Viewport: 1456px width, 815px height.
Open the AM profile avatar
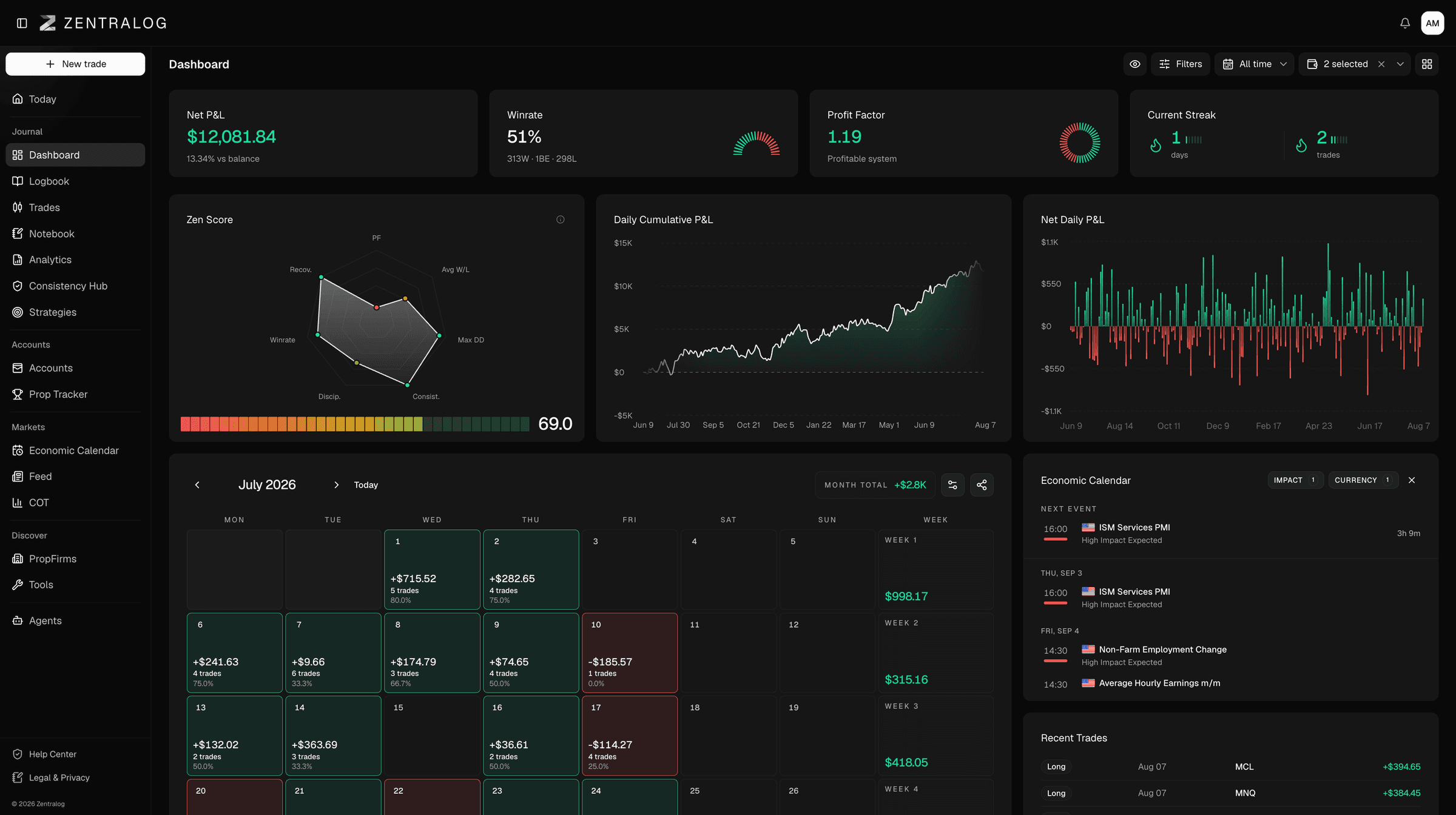click(1432, 23)
